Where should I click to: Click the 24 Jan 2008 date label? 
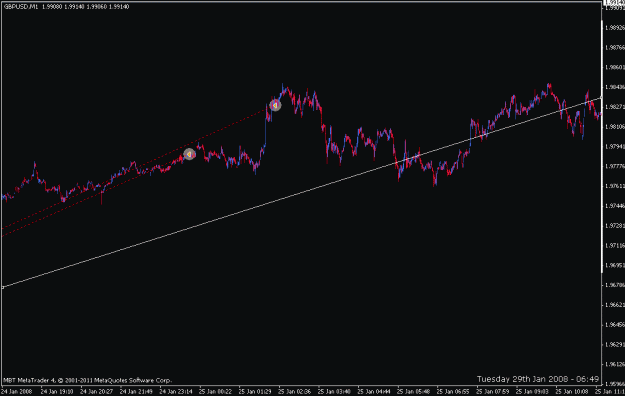tap(17, 392)
